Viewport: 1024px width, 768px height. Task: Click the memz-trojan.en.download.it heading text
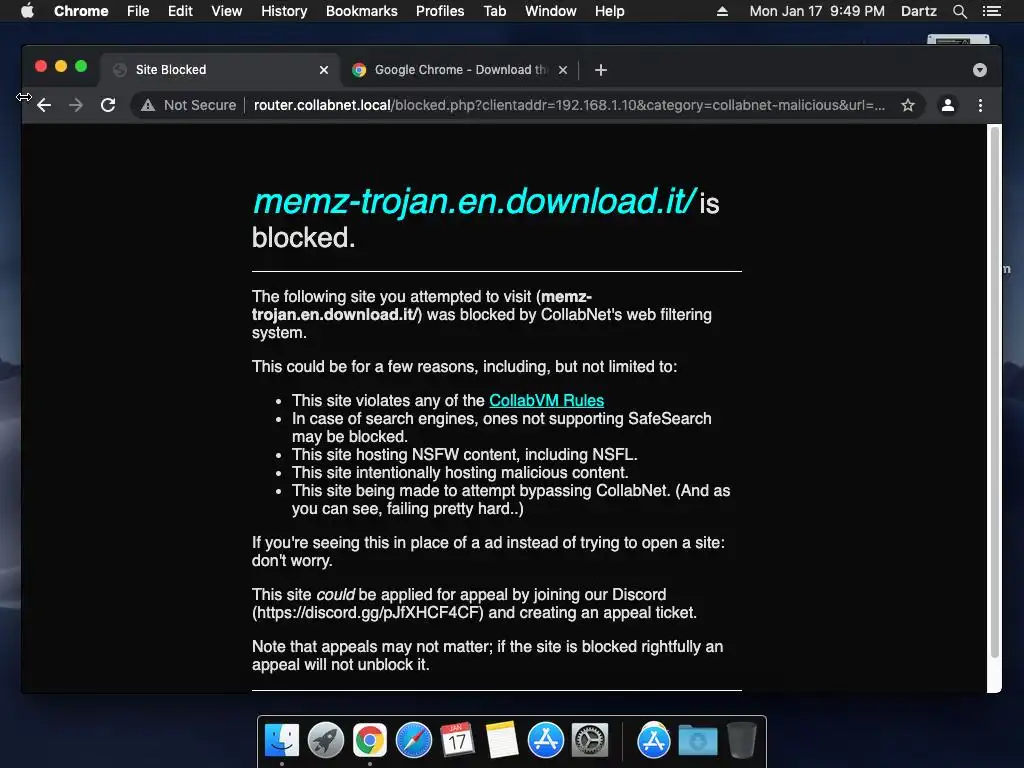click(475, 201)
